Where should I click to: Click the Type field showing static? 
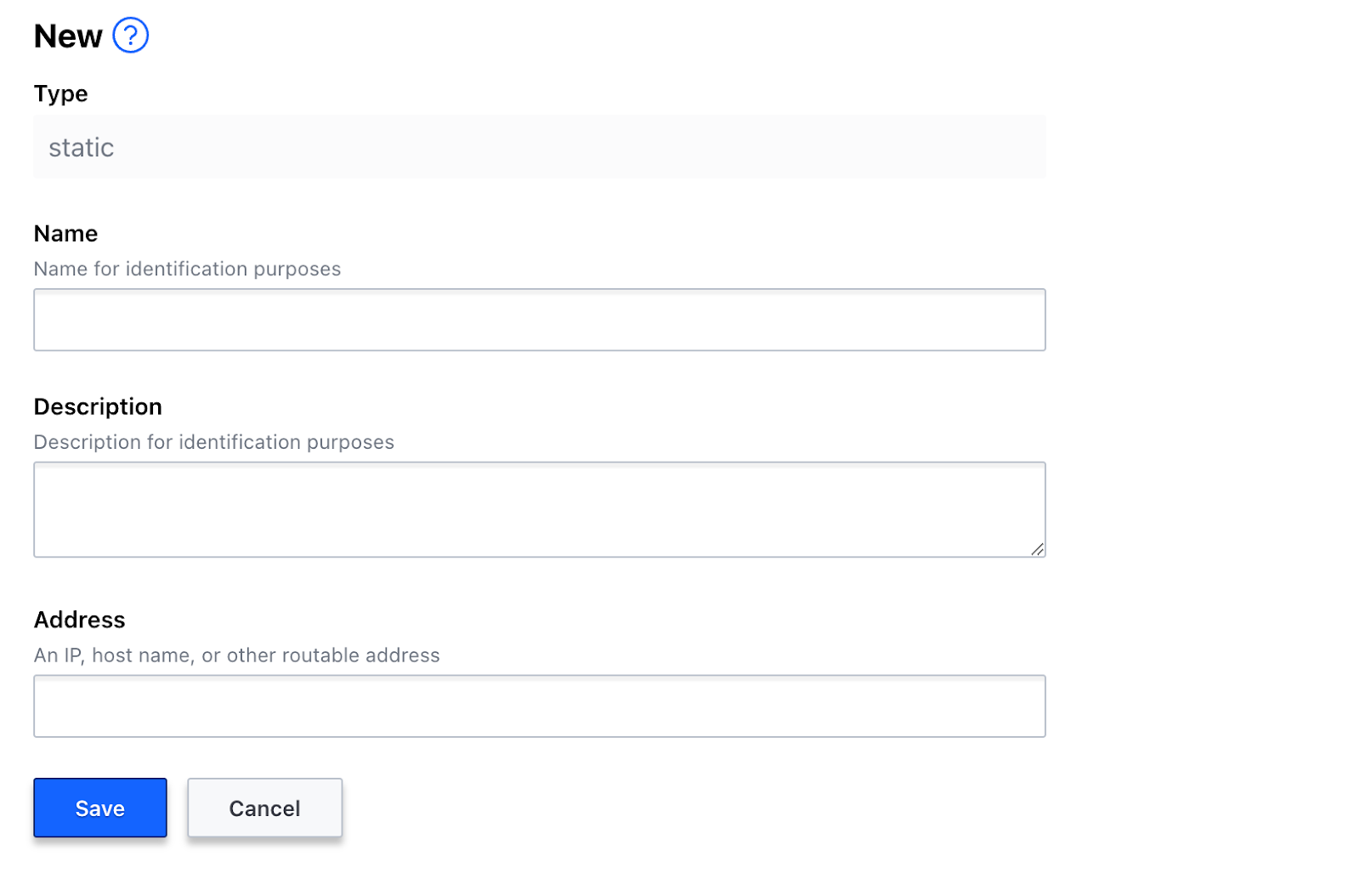click(x=539, y=147)
